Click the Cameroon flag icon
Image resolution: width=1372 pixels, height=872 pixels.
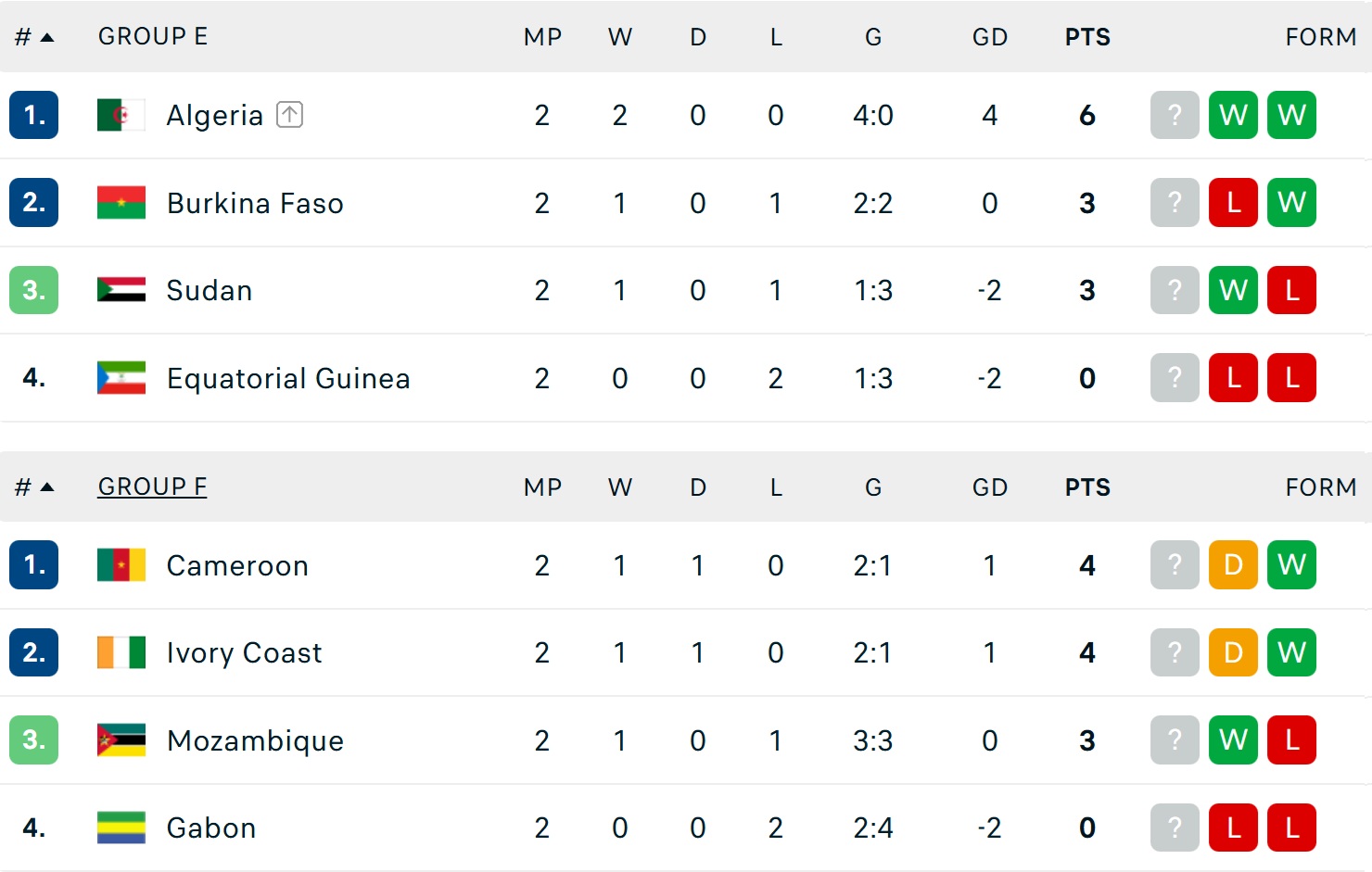pyautogui.click(x=121, y=564)
